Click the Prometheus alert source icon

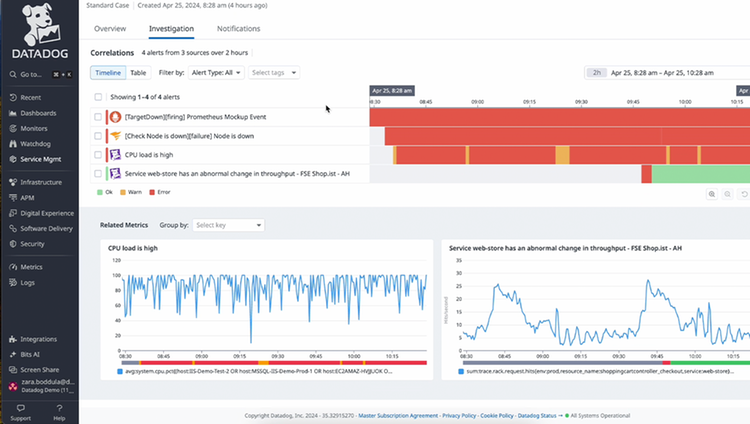[115, 117]
